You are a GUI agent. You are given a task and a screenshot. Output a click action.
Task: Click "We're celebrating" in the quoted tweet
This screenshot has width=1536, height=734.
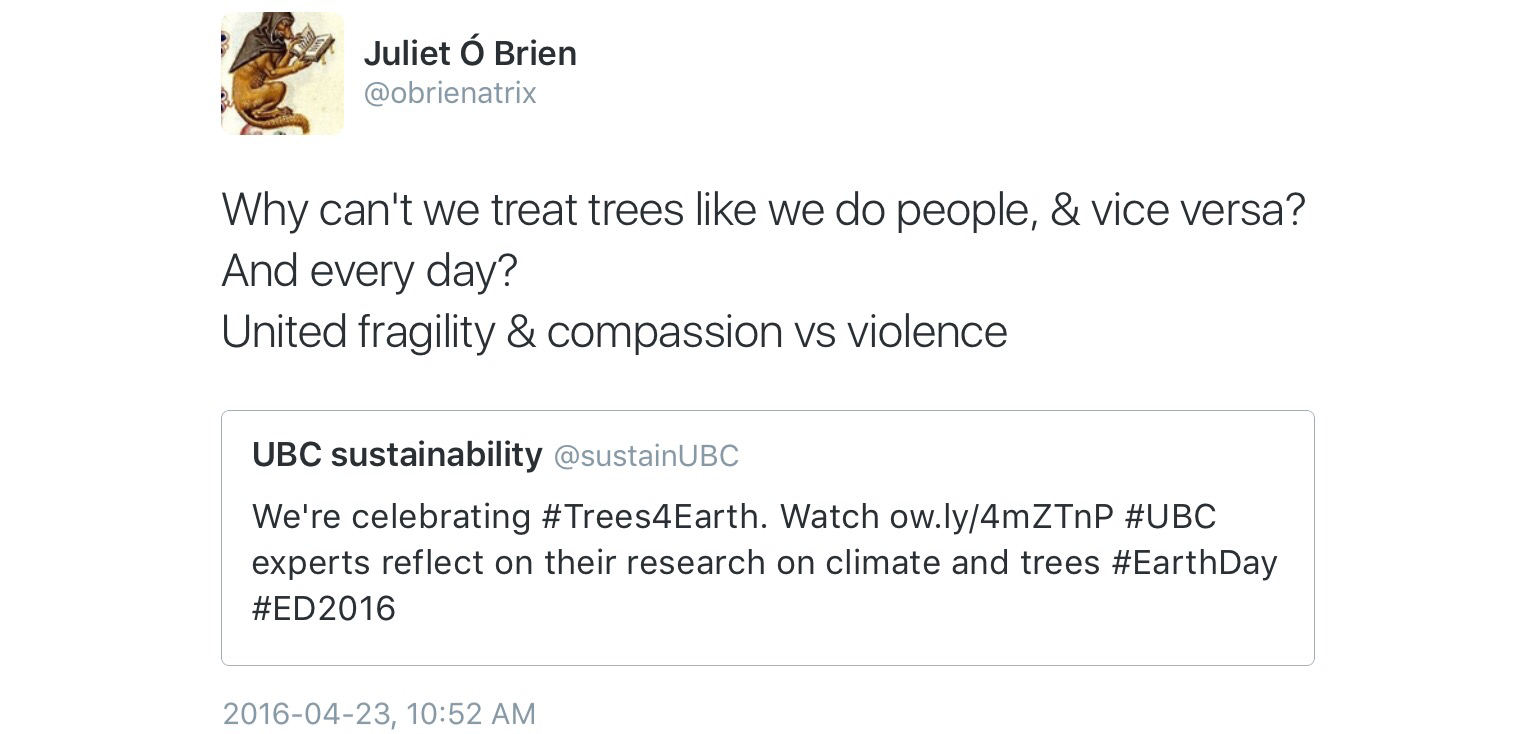tap(391, 517)
